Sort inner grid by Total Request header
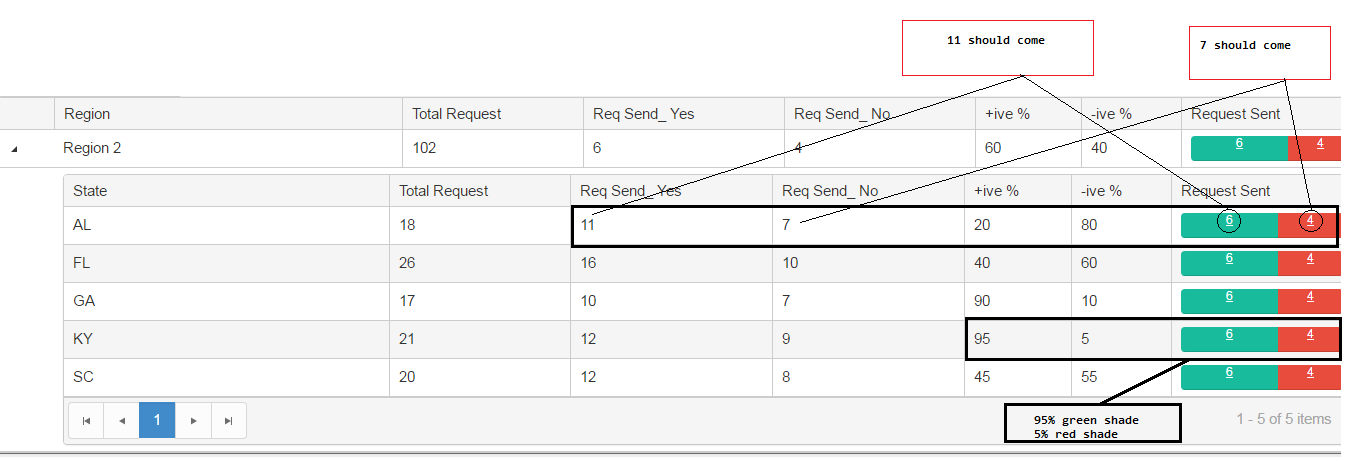This screenshot has width=1348, height=461. 444,191
